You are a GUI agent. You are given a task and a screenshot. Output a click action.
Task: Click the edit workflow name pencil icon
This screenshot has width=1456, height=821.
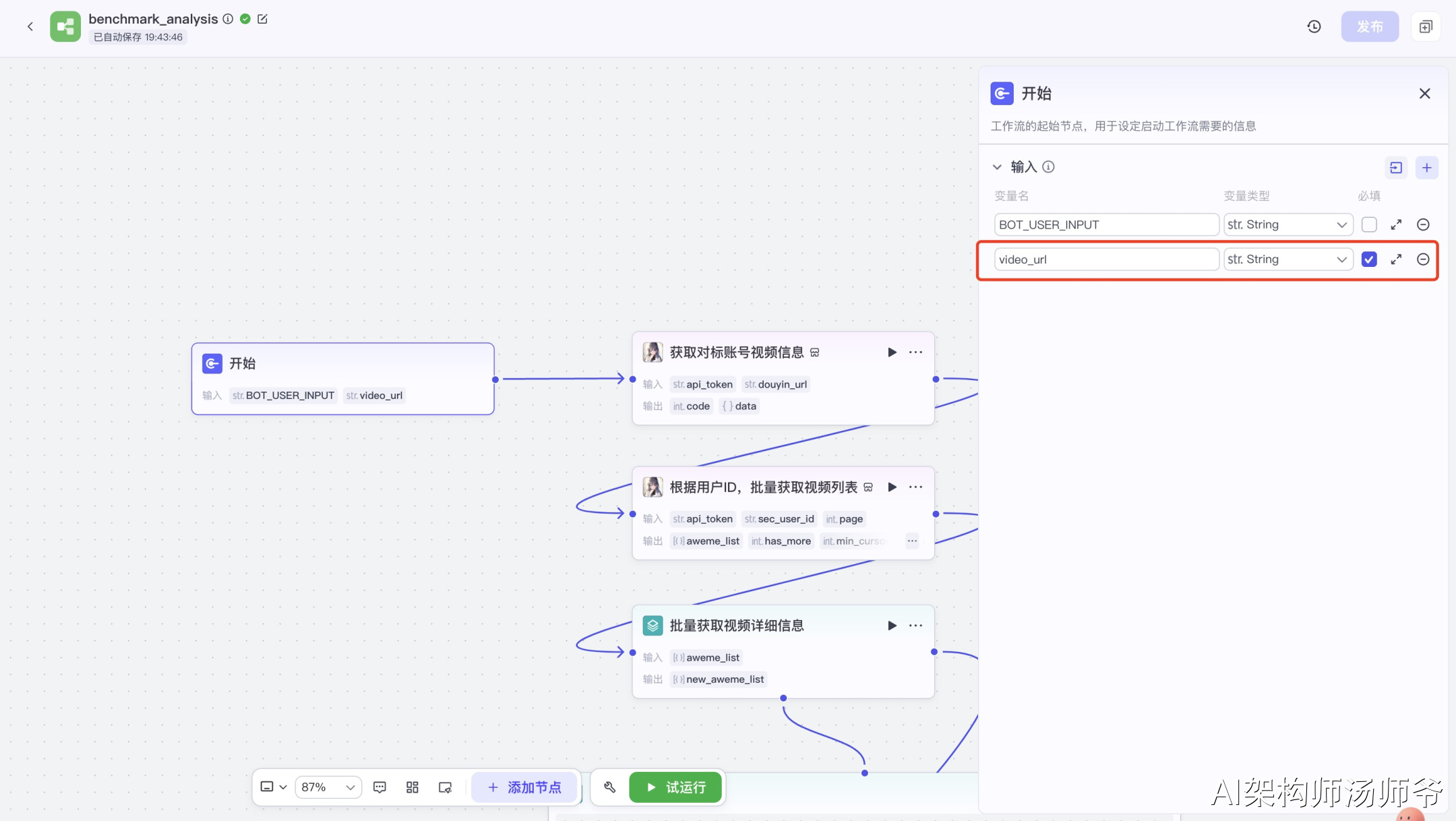click(263, 19)
